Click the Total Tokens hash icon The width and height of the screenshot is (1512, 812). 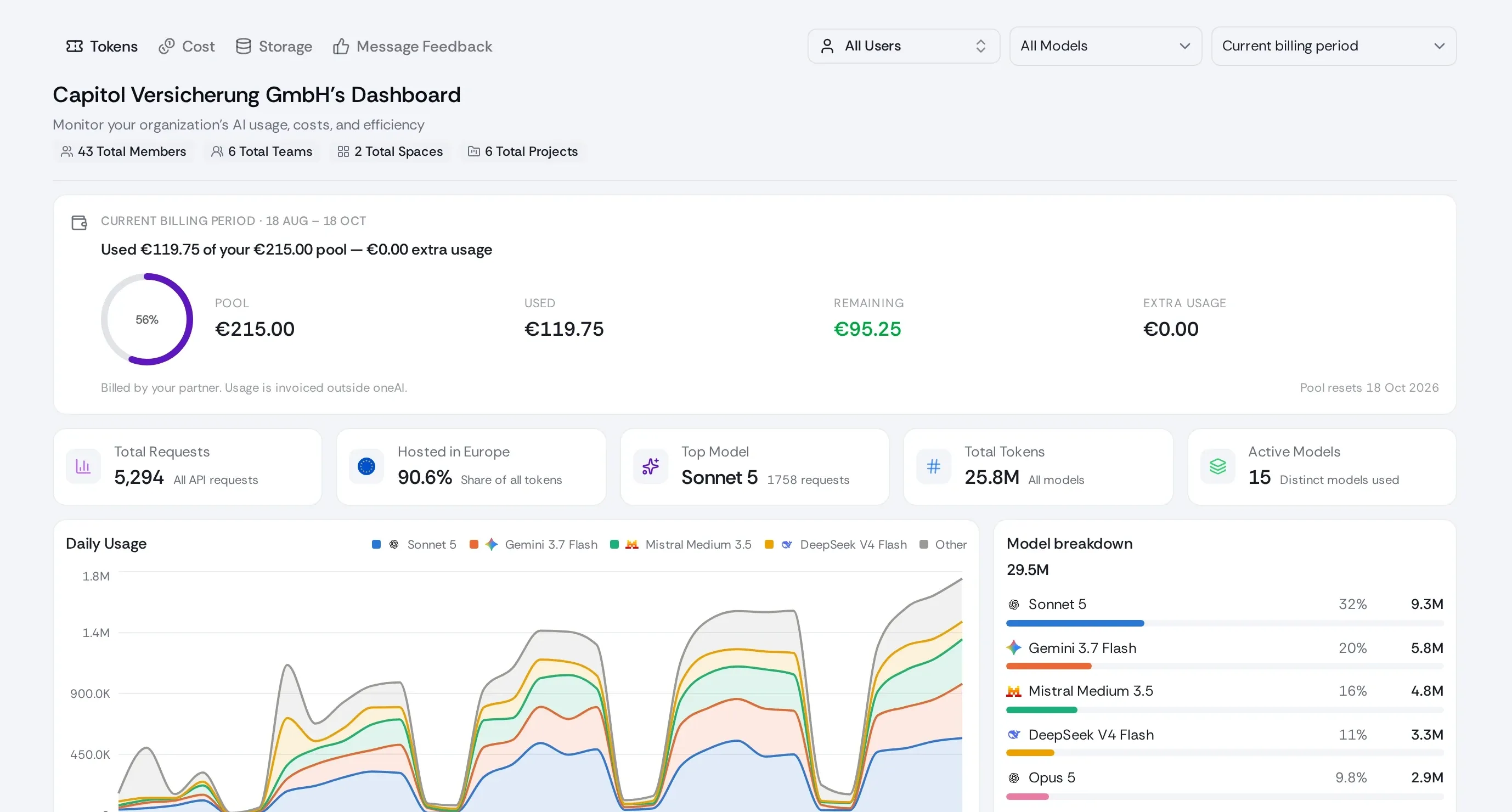pyautogui.click(x=933, y=466)
